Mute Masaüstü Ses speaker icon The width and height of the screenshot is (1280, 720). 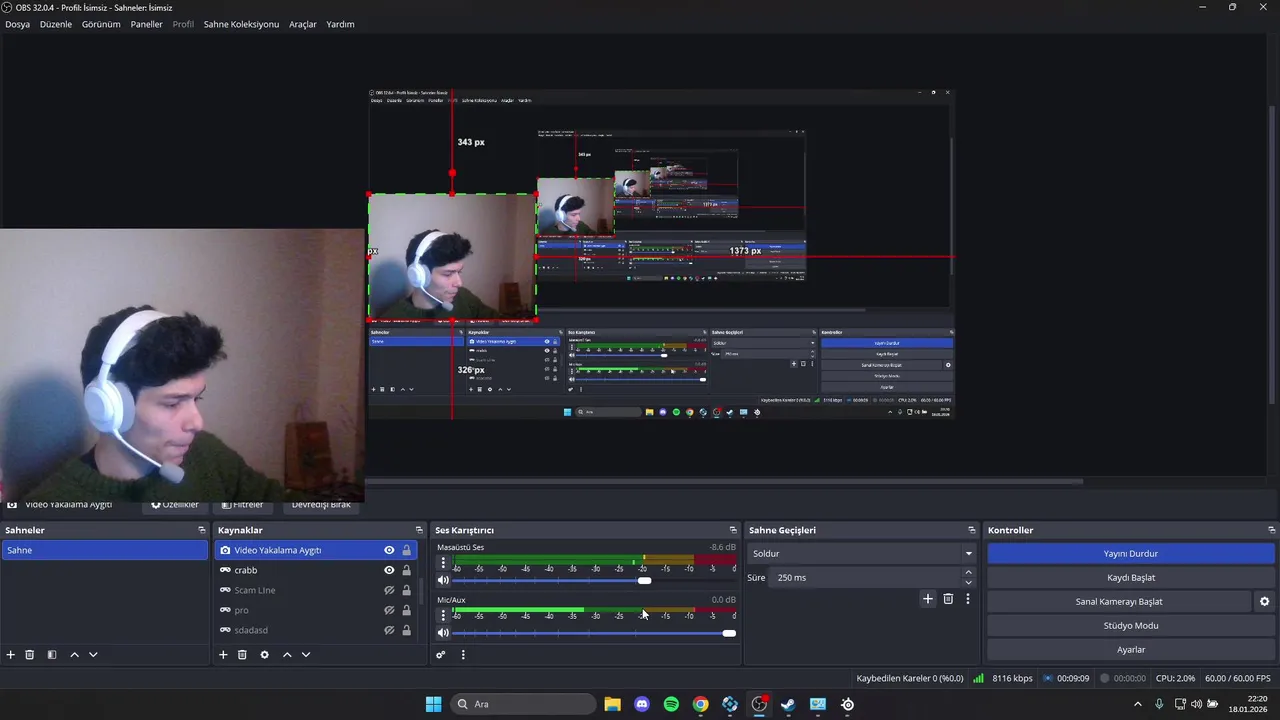(443, 581)
